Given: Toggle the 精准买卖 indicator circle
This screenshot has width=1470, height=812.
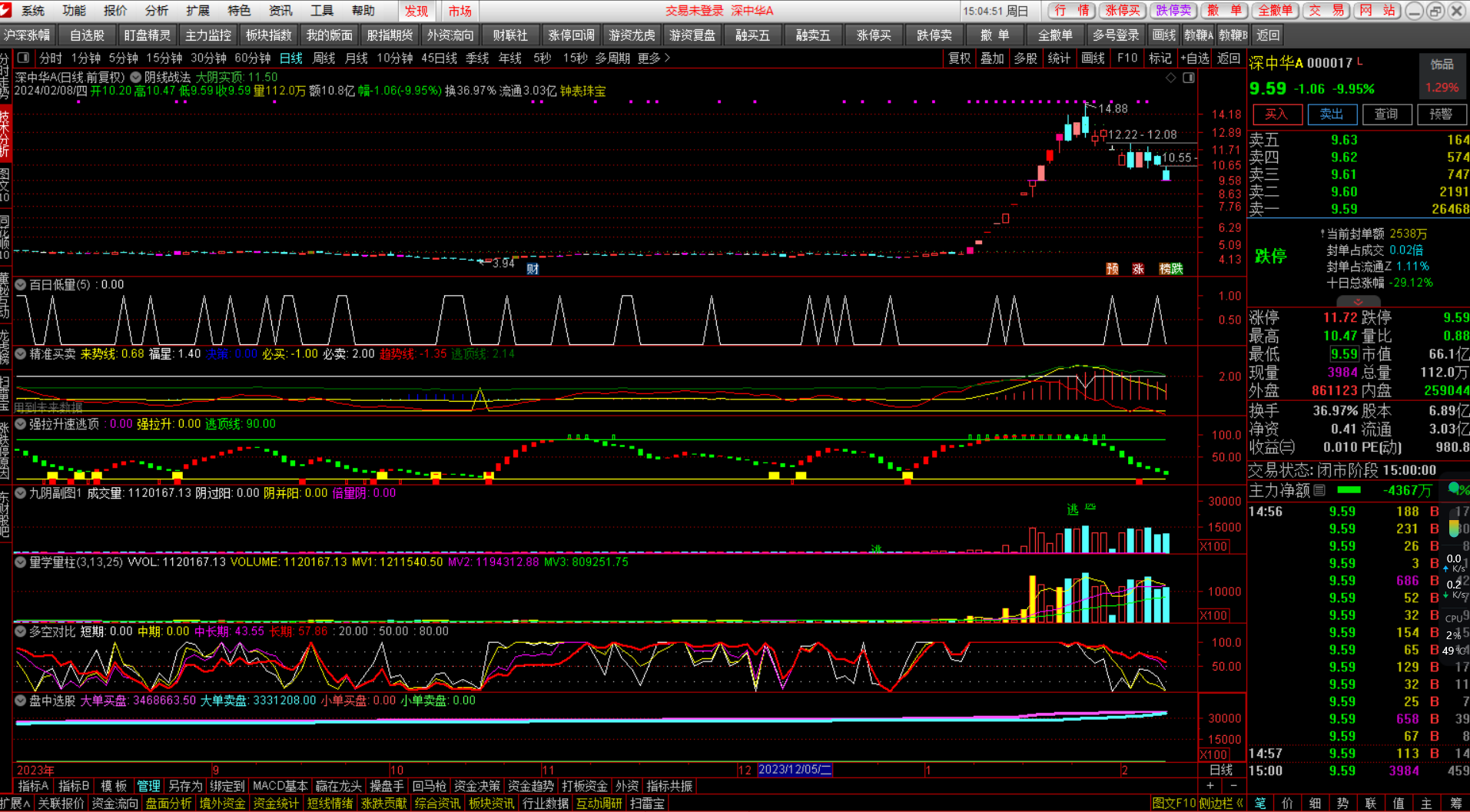Looking at the screenshot, I should point(21,354).
